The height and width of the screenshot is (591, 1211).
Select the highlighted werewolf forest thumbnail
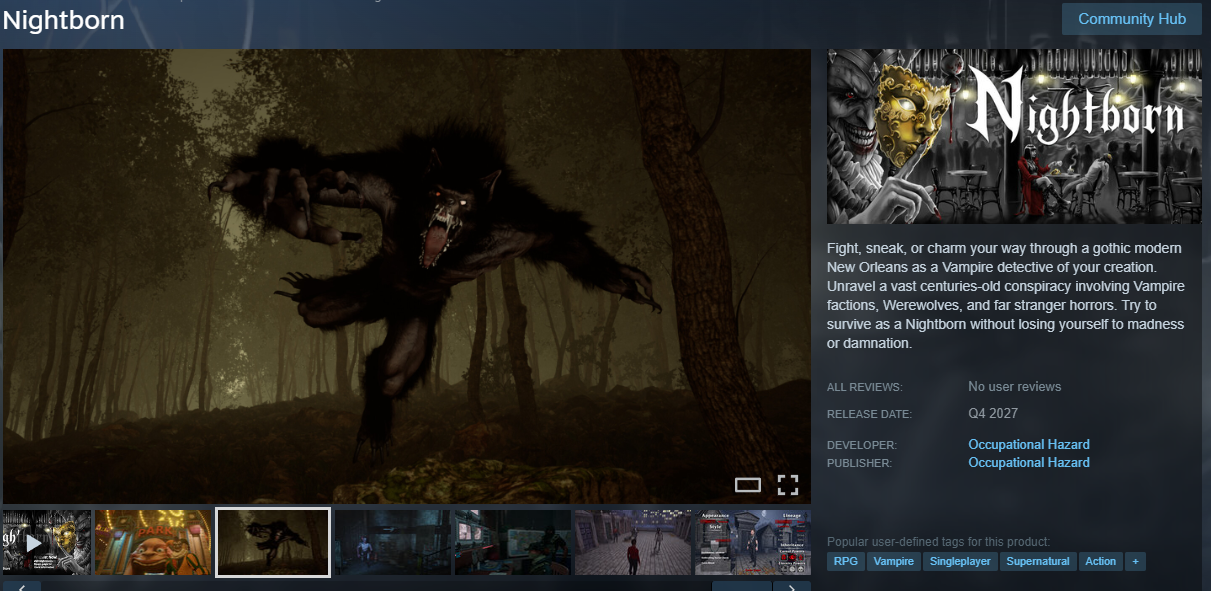click(x=273, y=542)
